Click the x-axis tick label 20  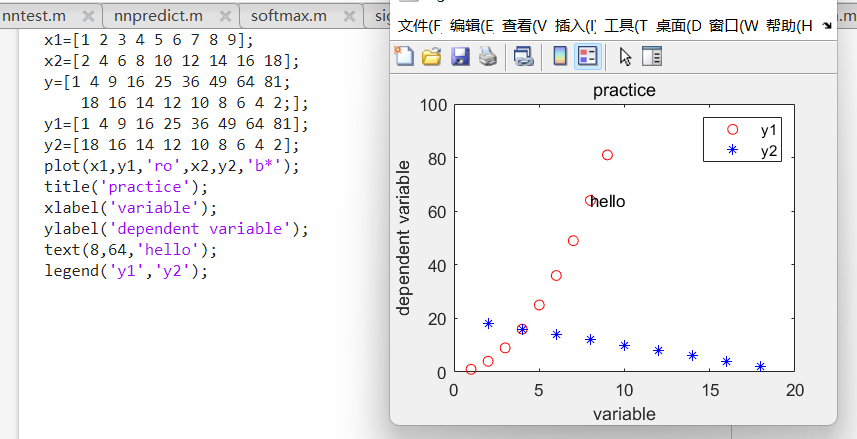(x=795, y=390)
